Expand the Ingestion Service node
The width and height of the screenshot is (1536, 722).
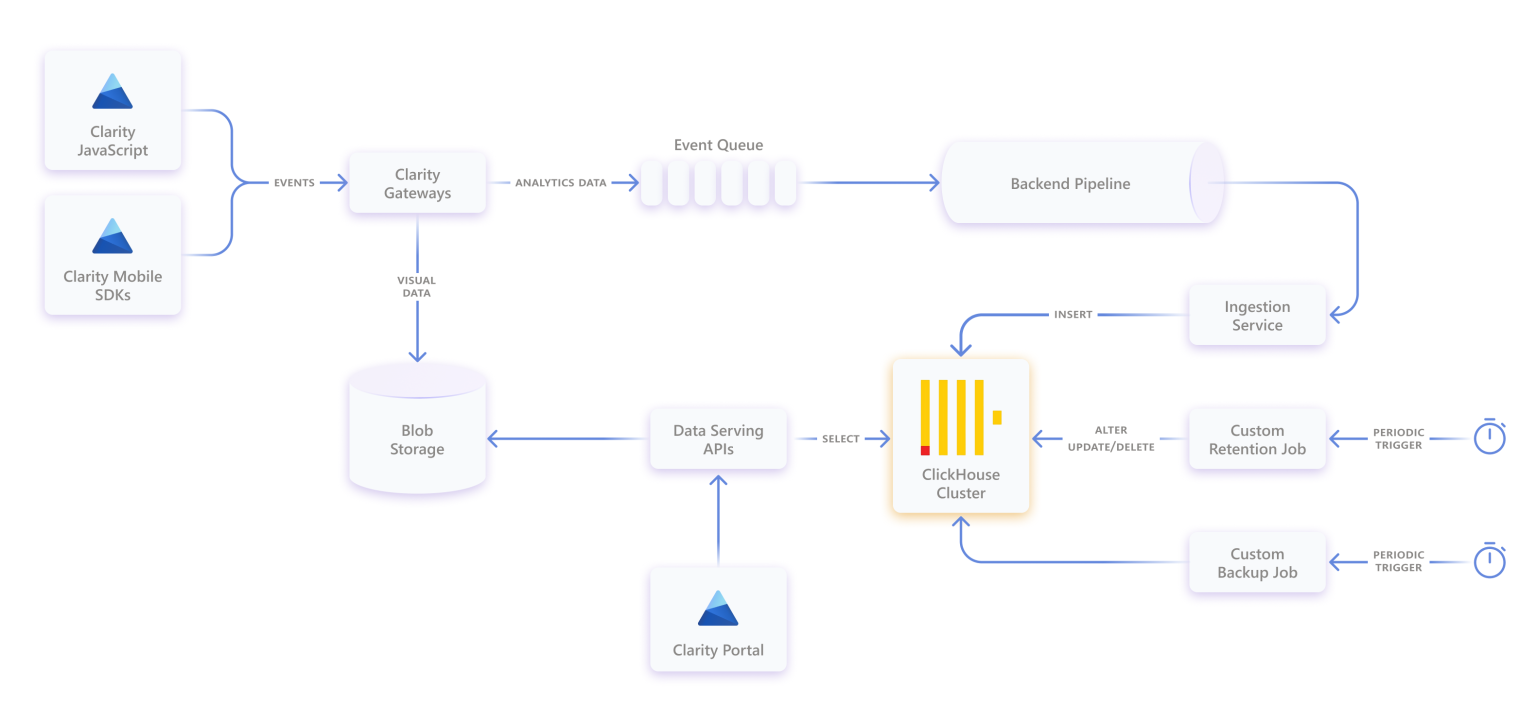point(1257,315)
